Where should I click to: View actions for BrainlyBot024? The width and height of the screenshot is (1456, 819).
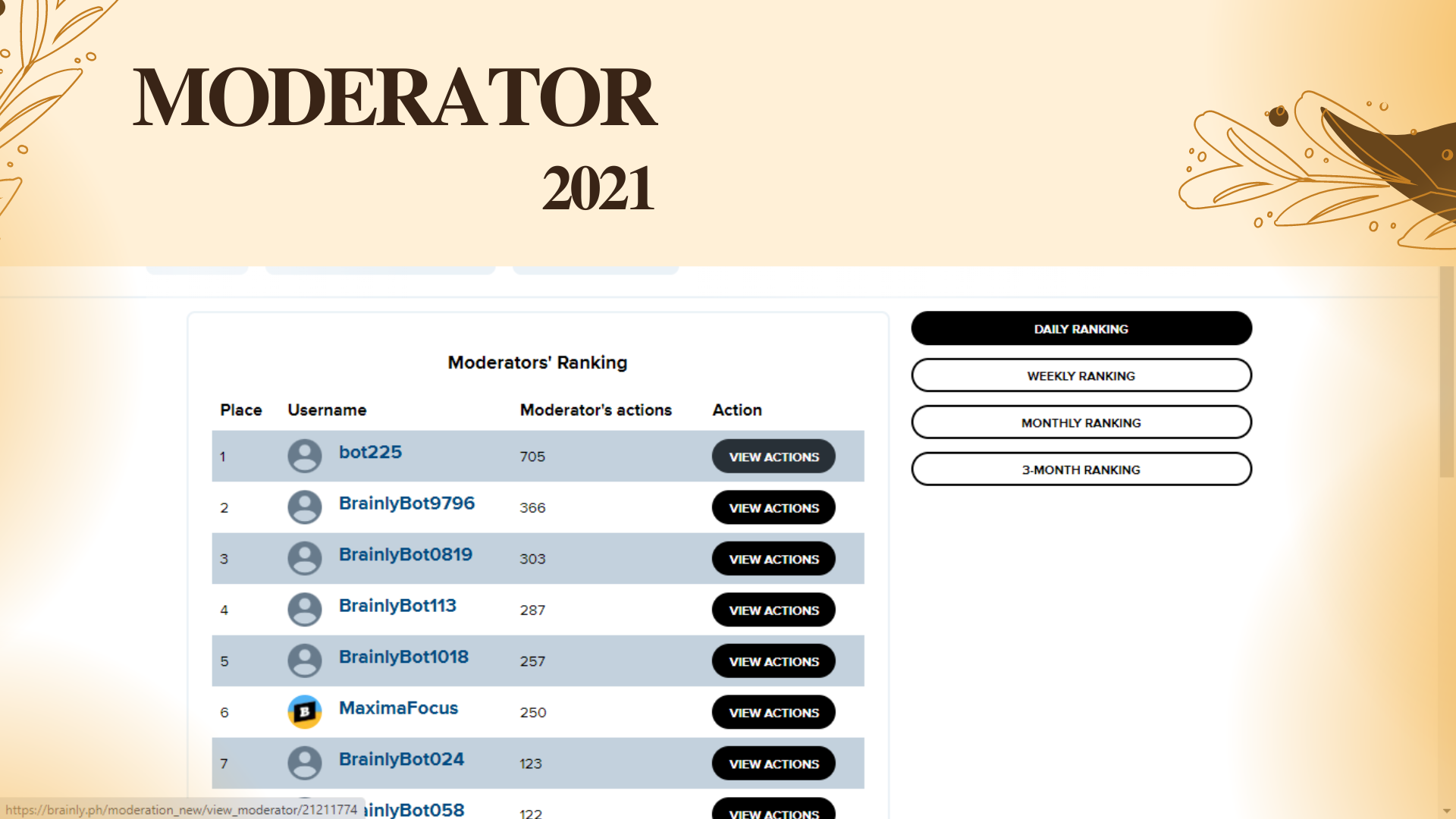coord(773,763)
